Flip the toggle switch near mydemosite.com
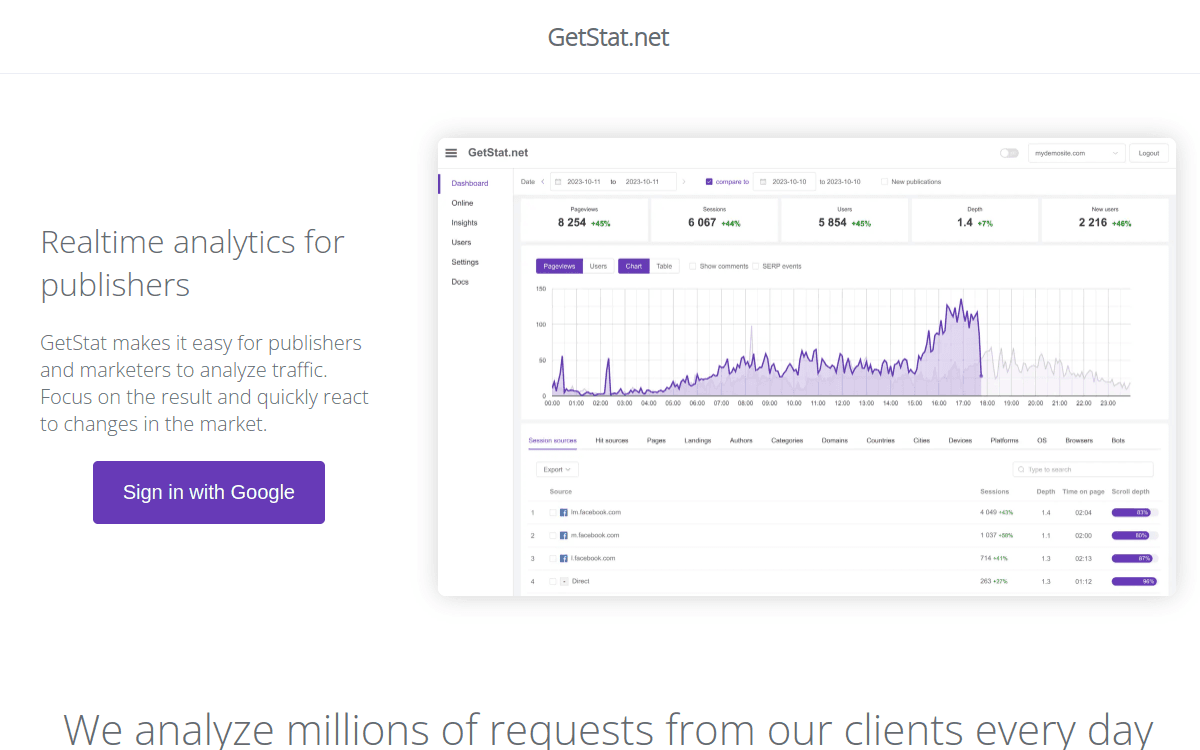Viewport: 1200px width, 750px height. tap(1009, 152)
